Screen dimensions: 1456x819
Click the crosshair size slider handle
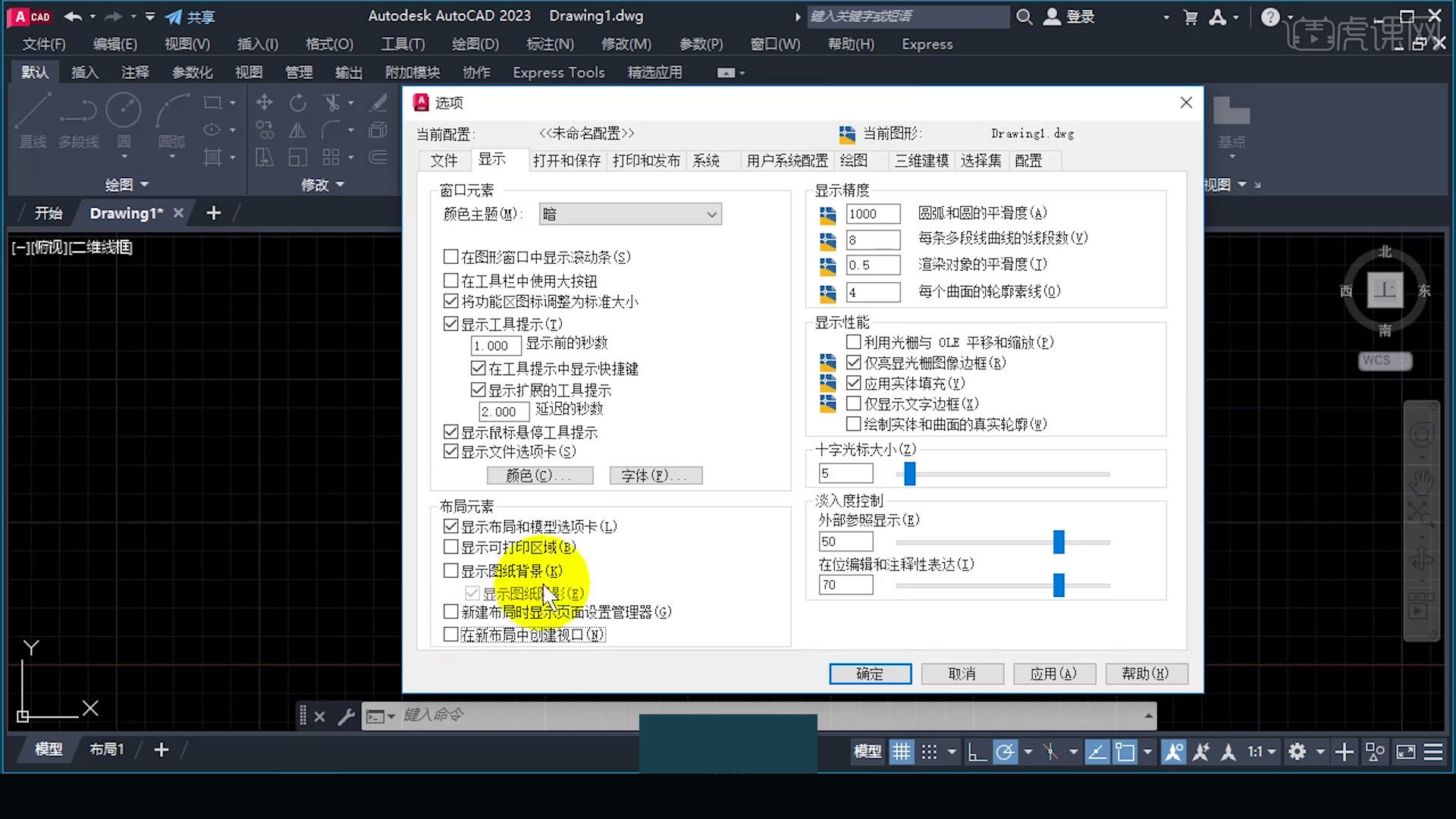(x=909, y=474)
